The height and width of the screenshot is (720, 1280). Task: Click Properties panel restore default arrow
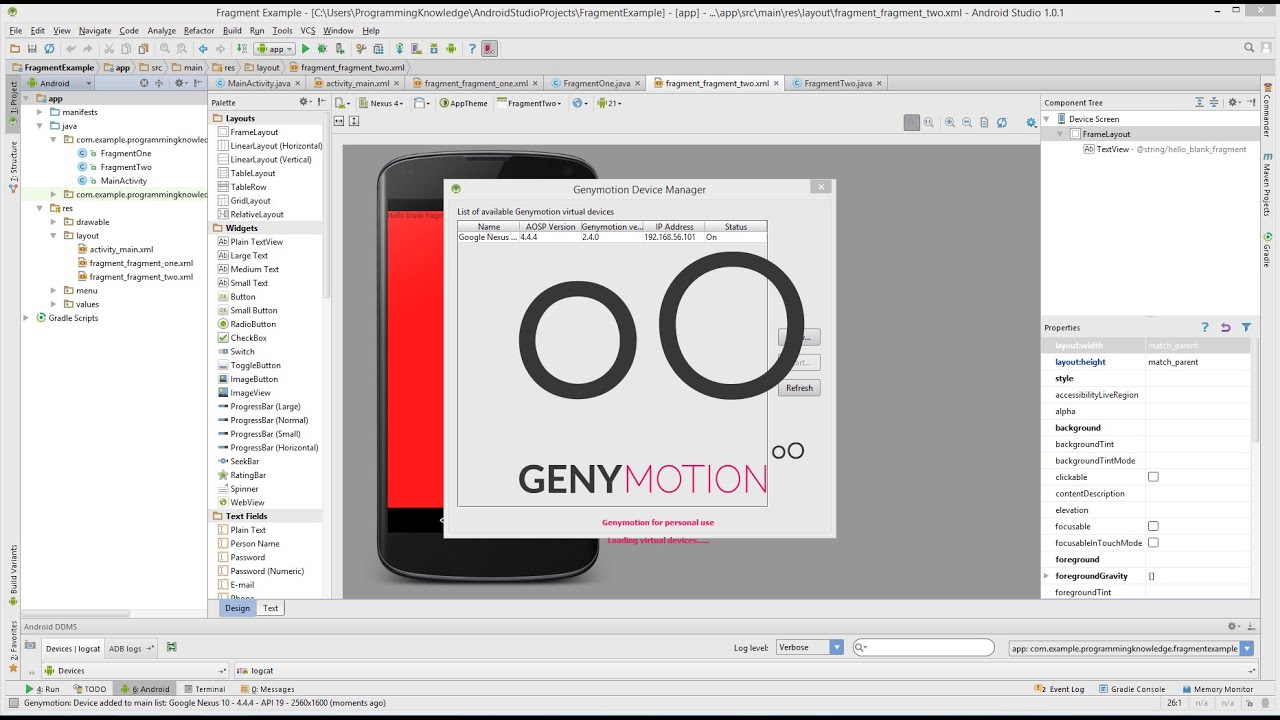(1225, 327)
